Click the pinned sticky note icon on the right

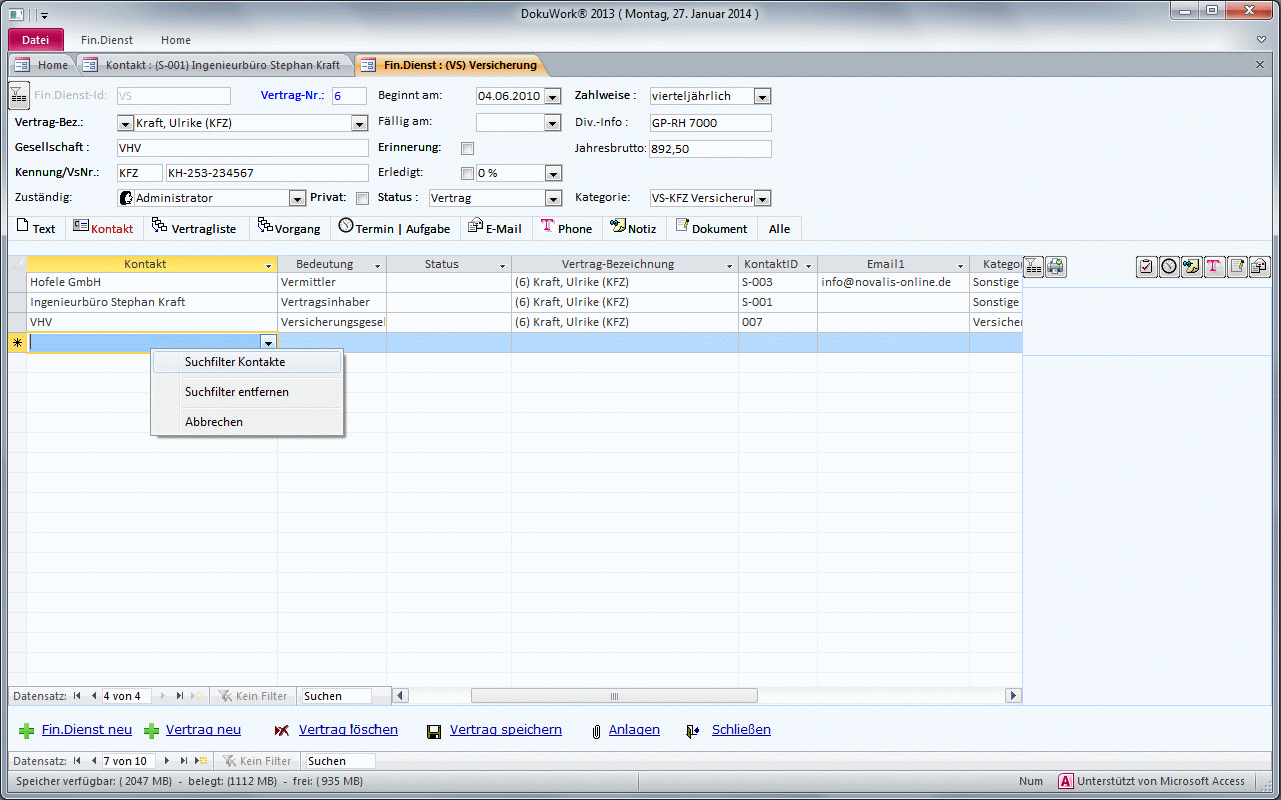click(x=1191, y=266)
